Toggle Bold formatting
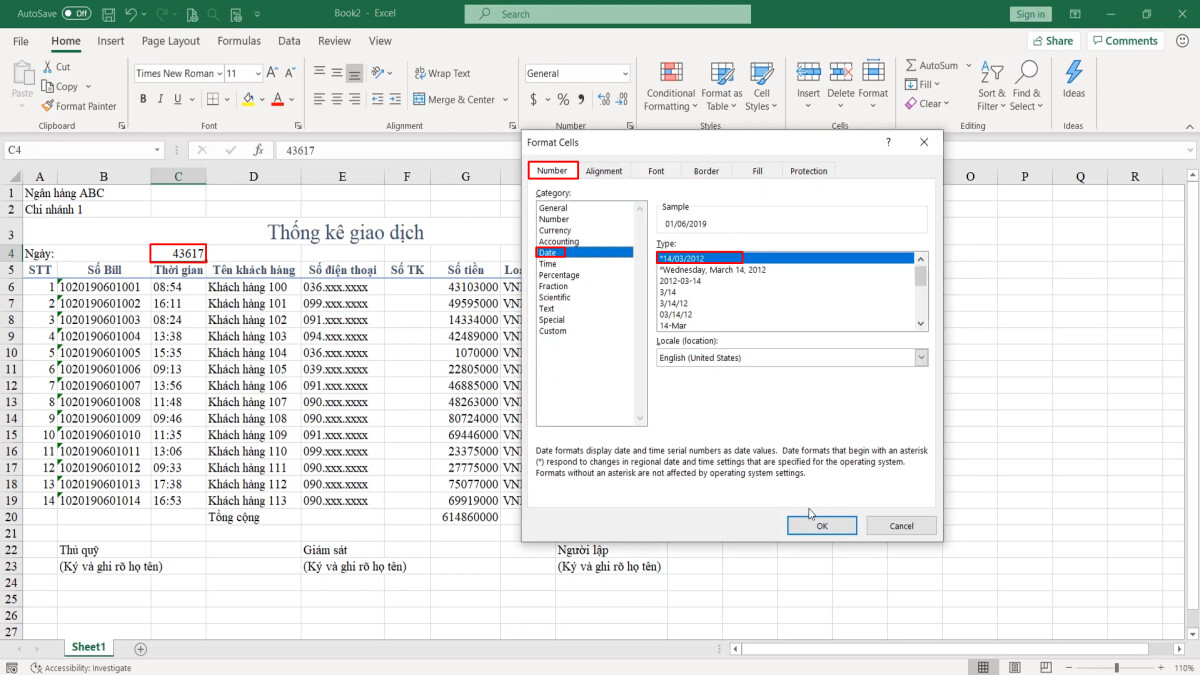 [x=143, y=99]
